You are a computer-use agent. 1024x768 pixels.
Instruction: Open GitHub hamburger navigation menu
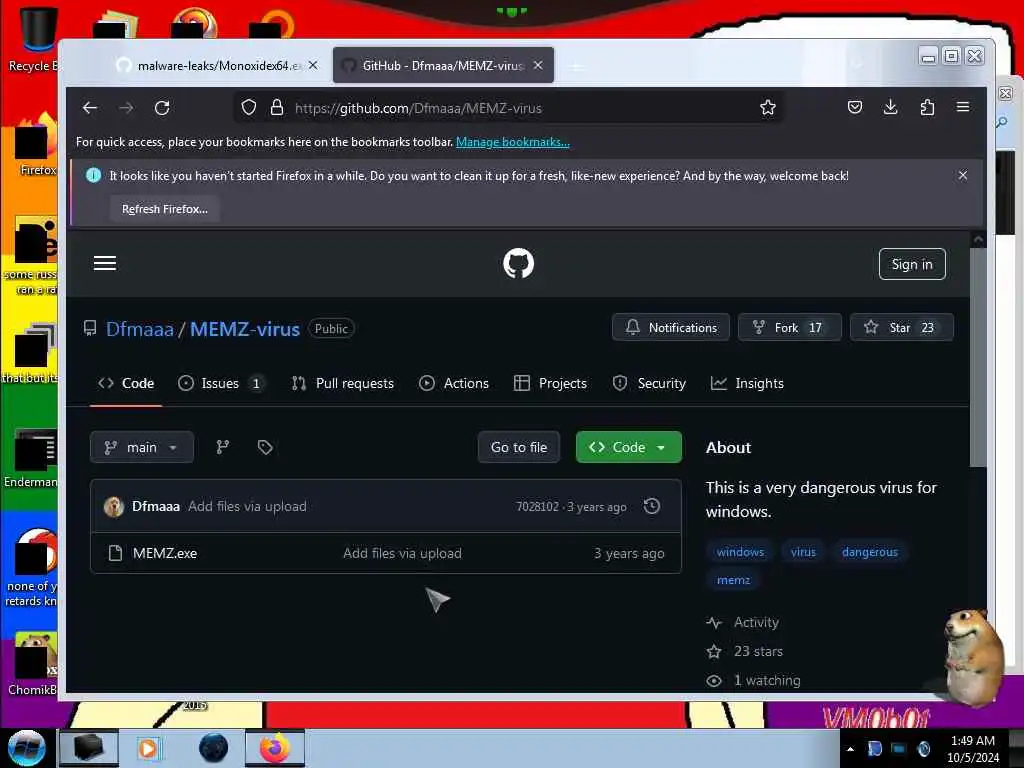pos(104,263)
